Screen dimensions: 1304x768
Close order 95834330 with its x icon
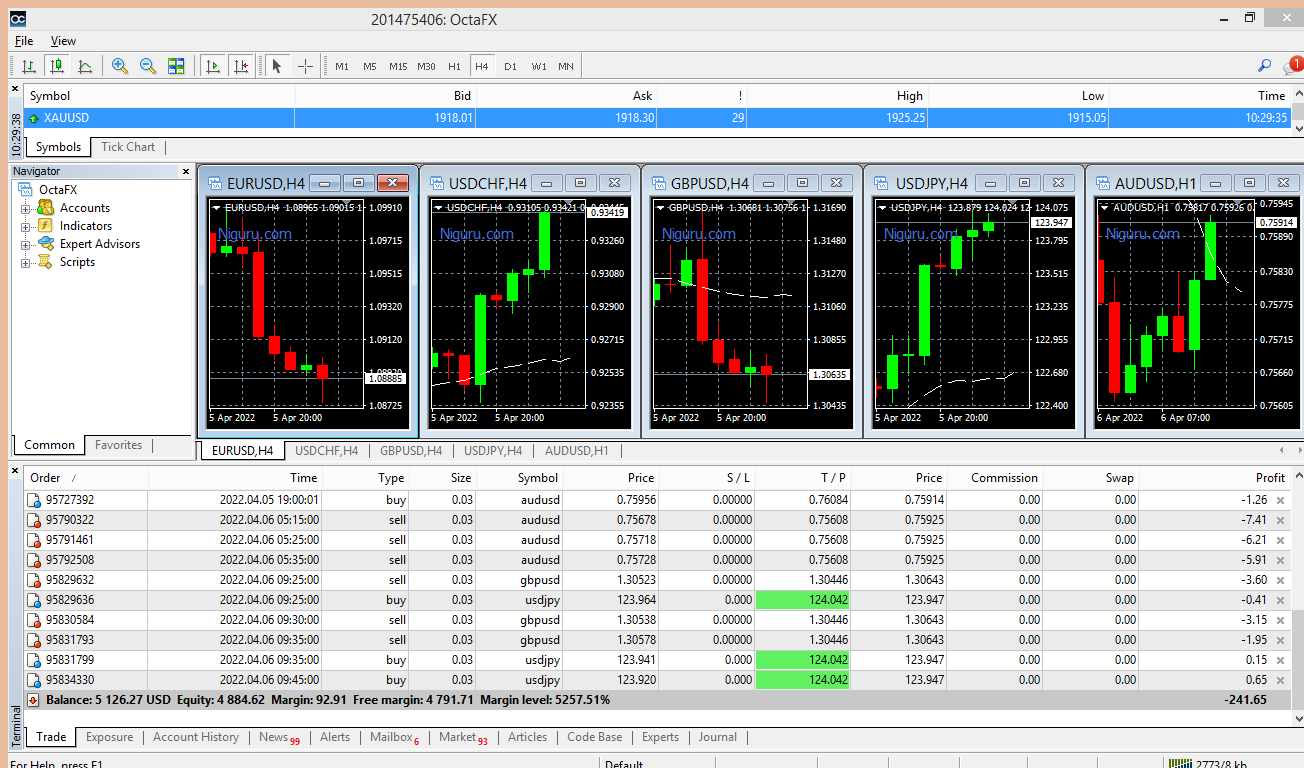1280,680
